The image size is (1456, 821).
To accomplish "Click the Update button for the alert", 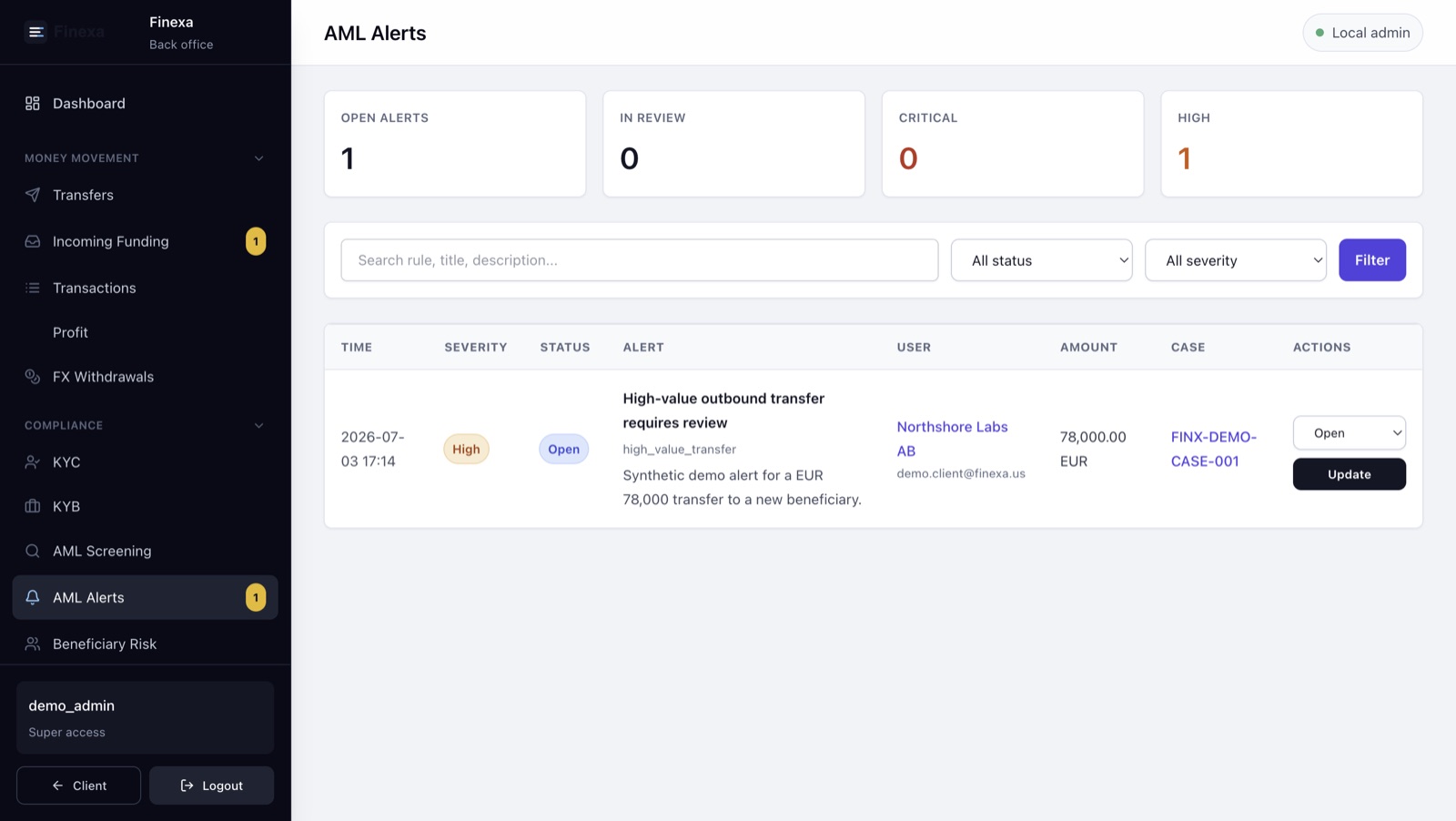I will tap(1349, 474).
